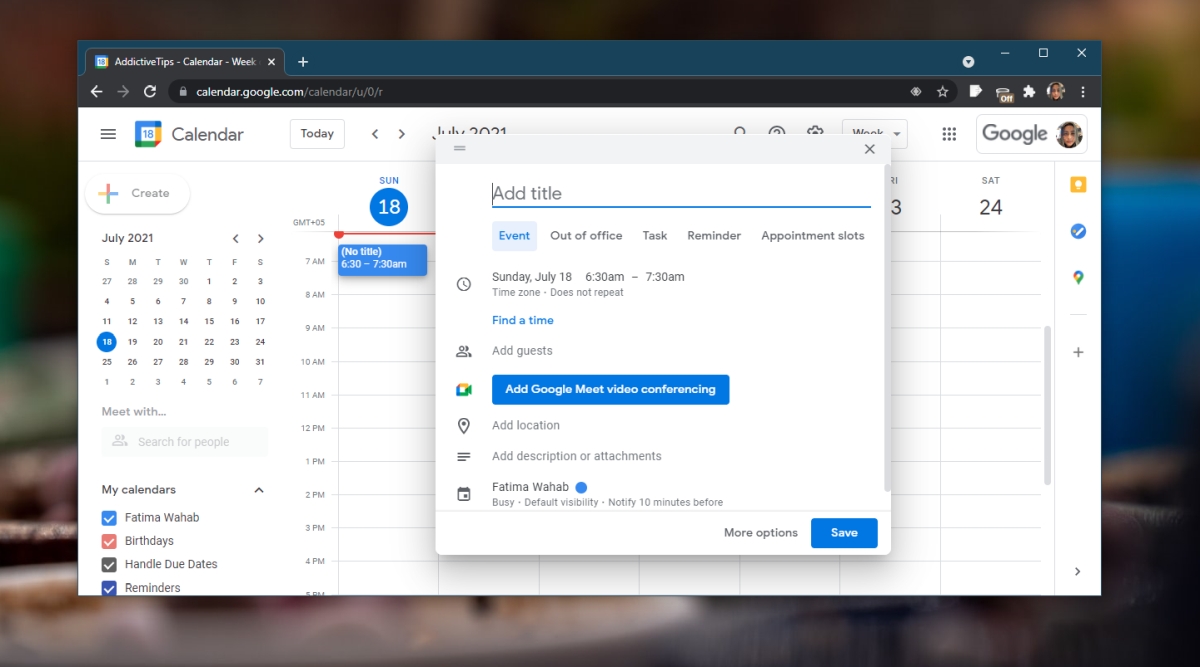This screenshot has height=667, width=1200.
Task: Click Sunday, July 18 date text
Action: point(532,277)
